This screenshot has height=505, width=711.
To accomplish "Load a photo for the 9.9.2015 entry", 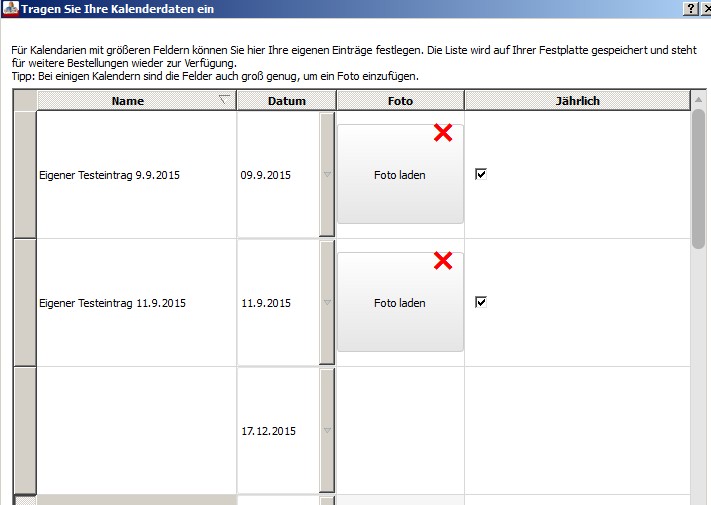I will point(400,174).
